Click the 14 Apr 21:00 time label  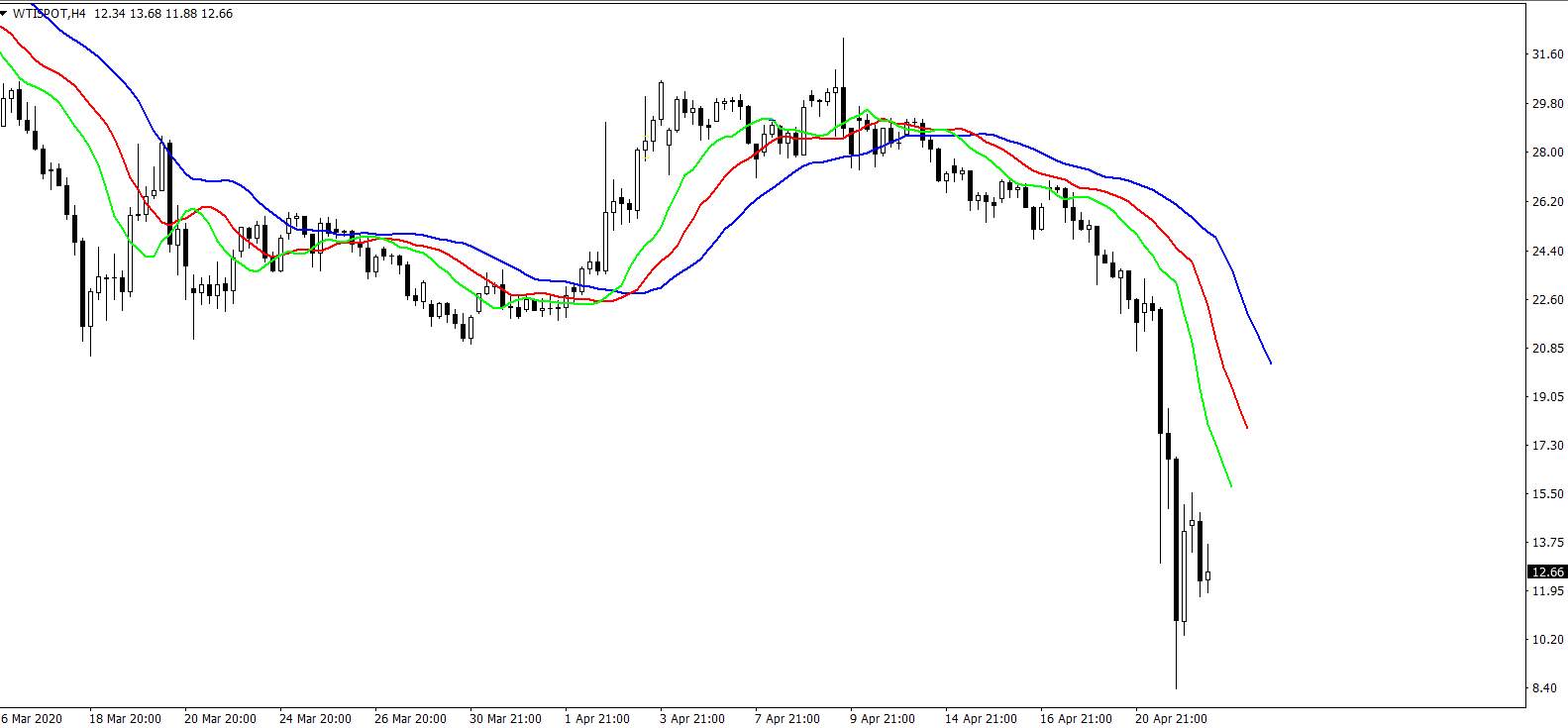981,718
